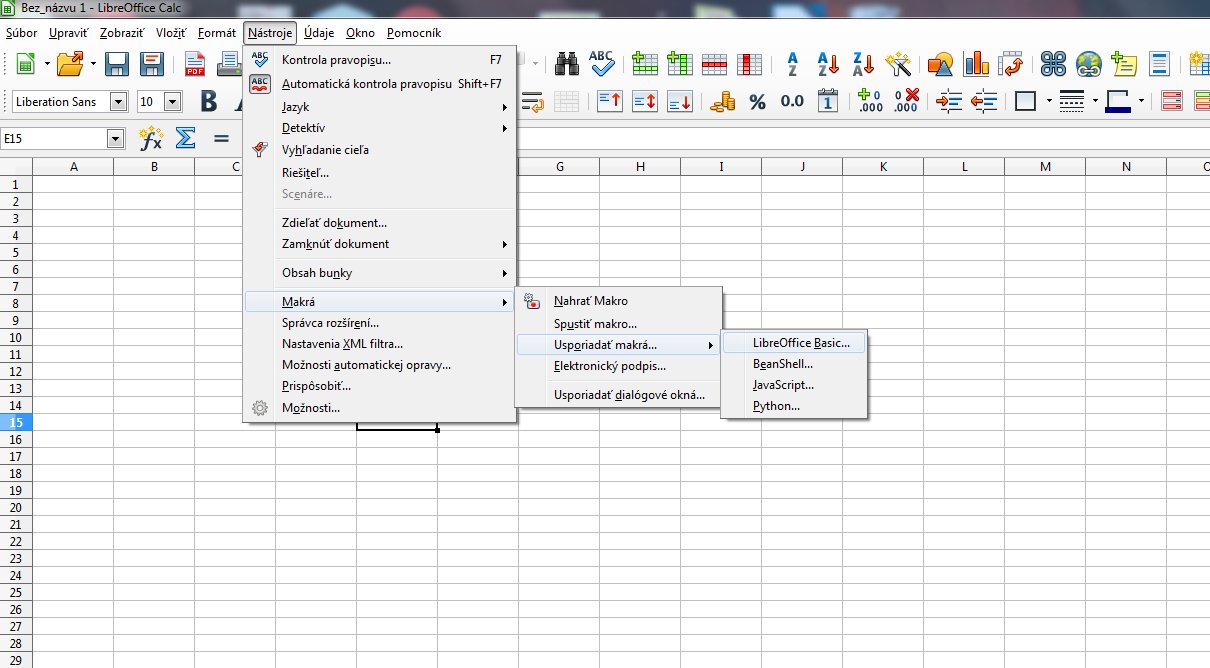Add a decimal place
This screenshot has width=1210, height=668.
(871, 101)
